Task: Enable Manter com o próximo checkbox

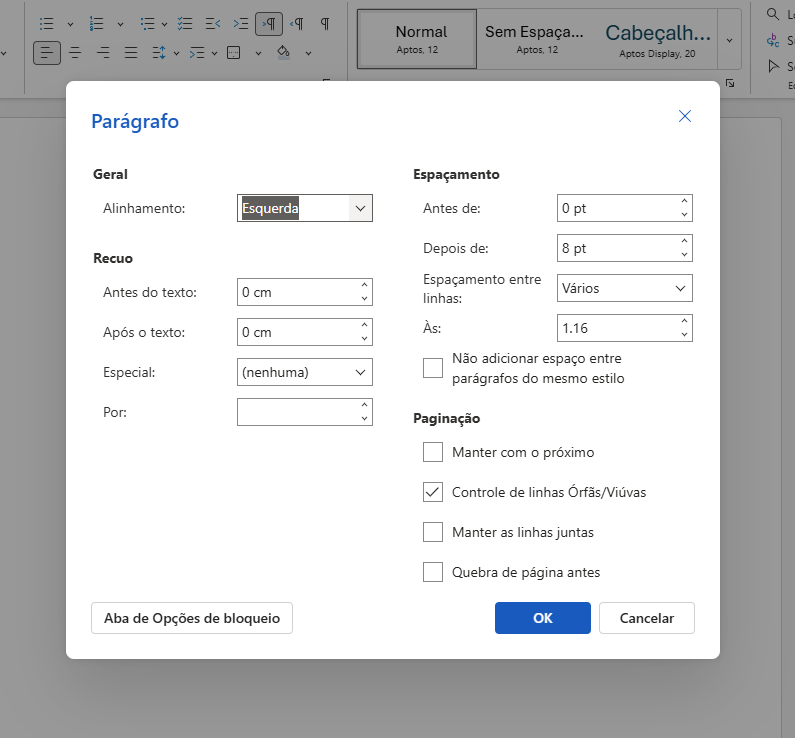Action: pos(433,452)
